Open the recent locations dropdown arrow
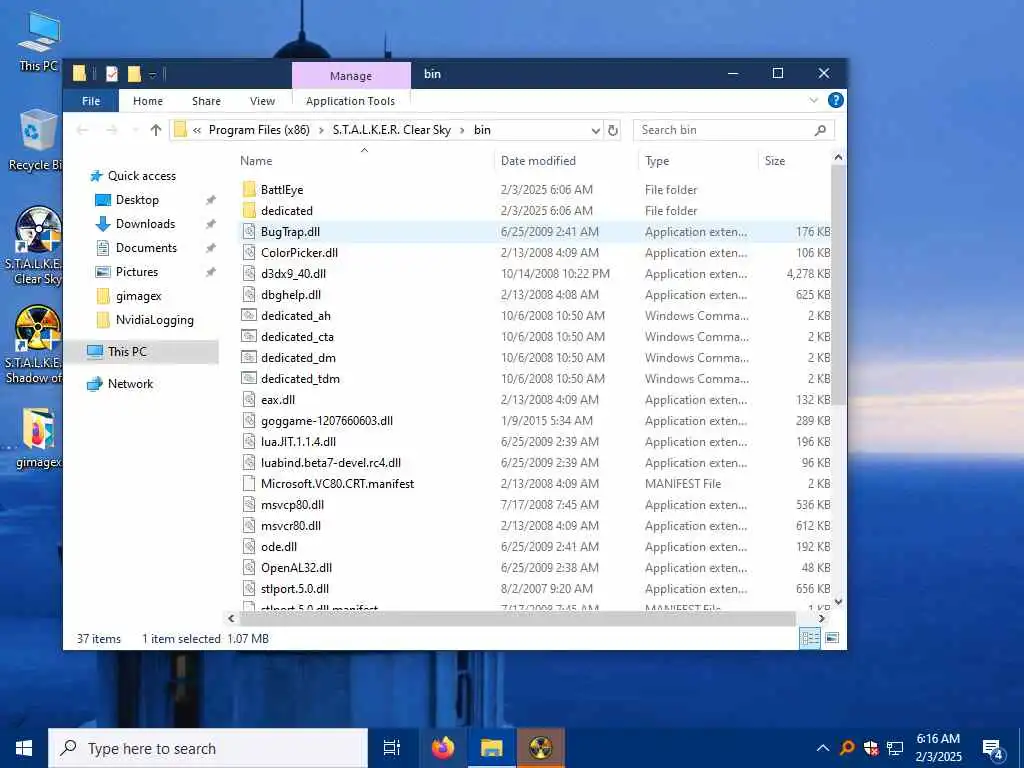The width and height of the screenshot is (1024, 768). pyautogui.click(x=135, y=130)
